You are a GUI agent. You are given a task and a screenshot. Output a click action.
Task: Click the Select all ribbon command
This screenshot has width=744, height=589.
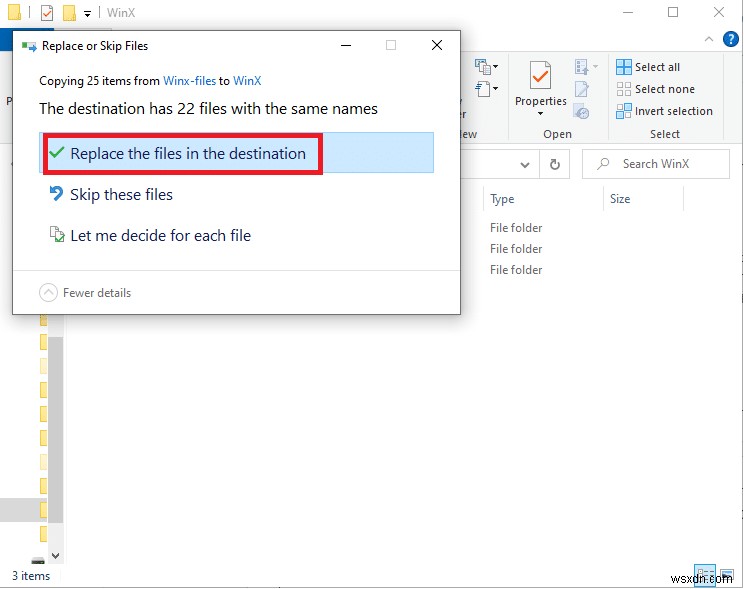click(648, 67)
